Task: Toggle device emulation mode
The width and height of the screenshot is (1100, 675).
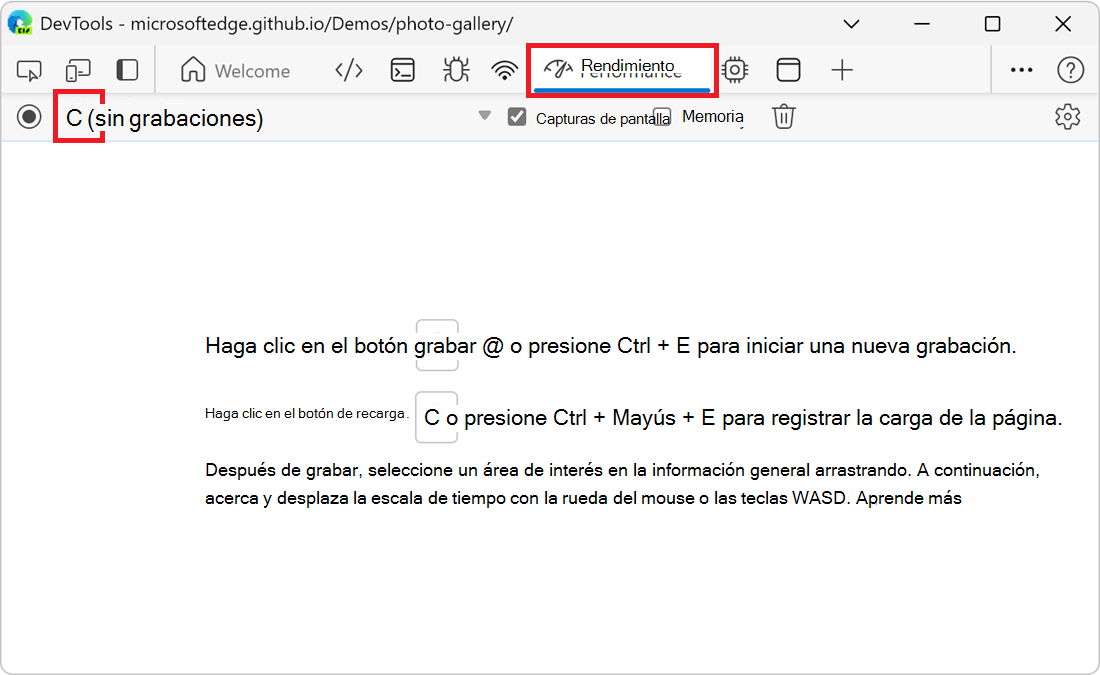Action: tap(78, 70)
